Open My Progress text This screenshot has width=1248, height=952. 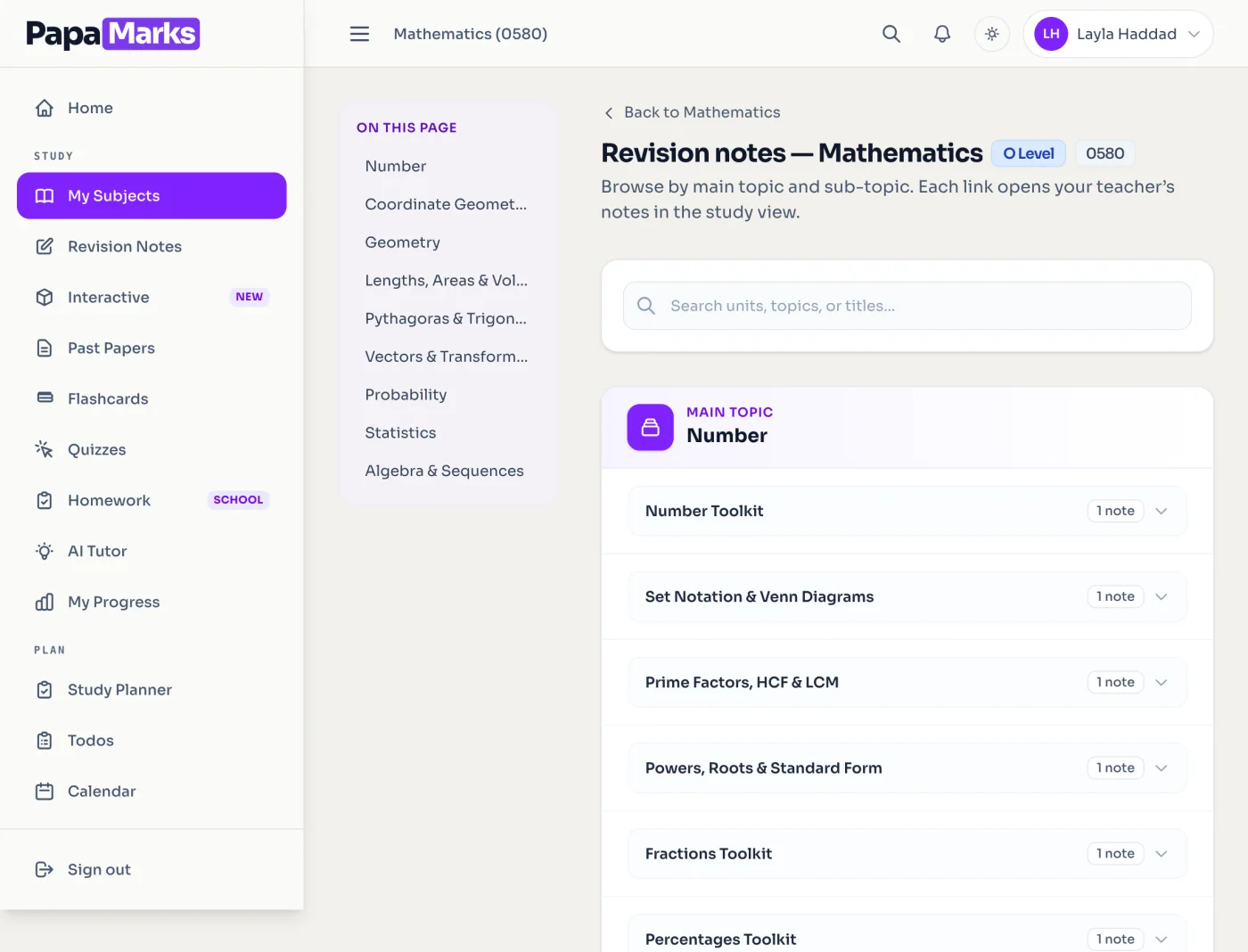pos(113,603)
